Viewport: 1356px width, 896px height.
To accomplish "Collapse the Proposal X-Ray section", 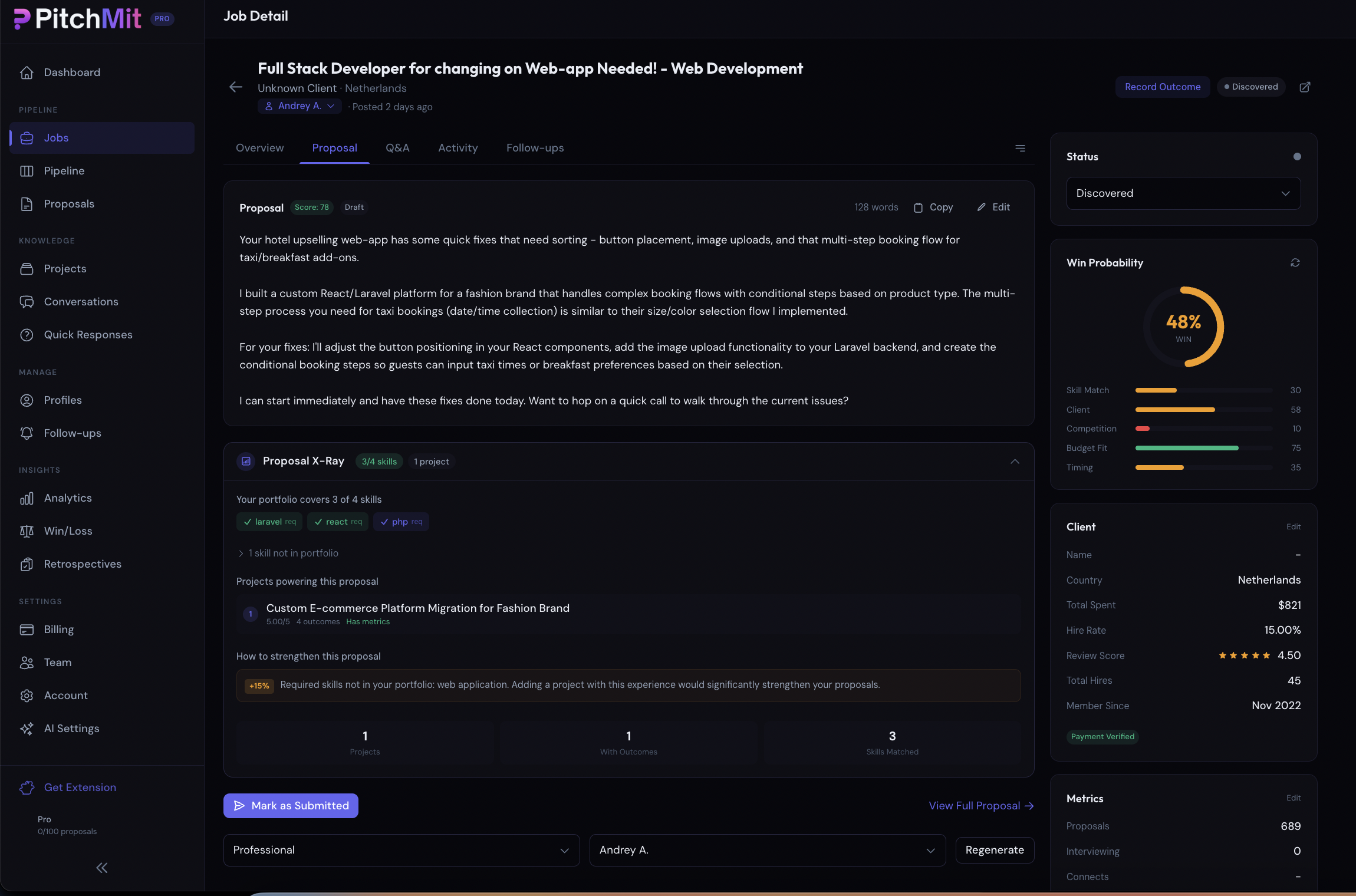I will click(1015, 462).
